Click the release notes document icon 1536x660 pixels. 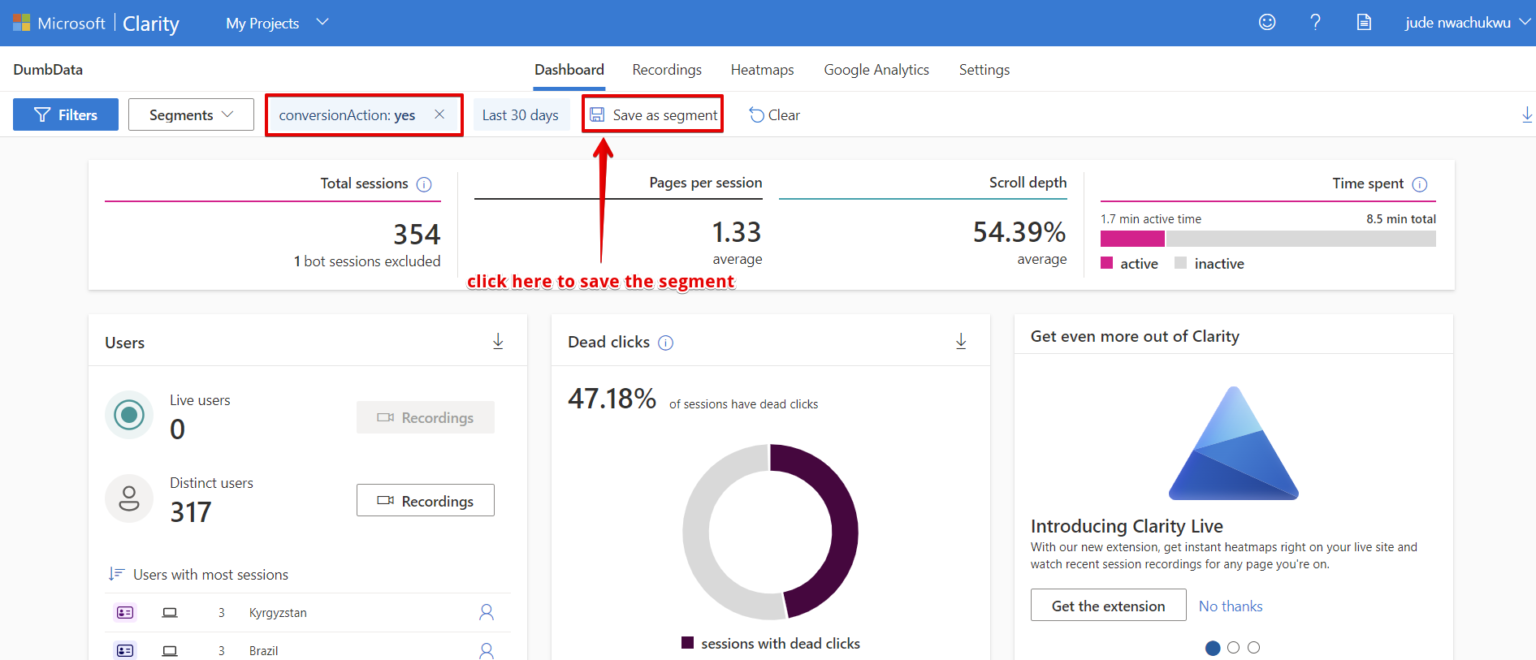pyautogui.click(x=1363, y=21)
